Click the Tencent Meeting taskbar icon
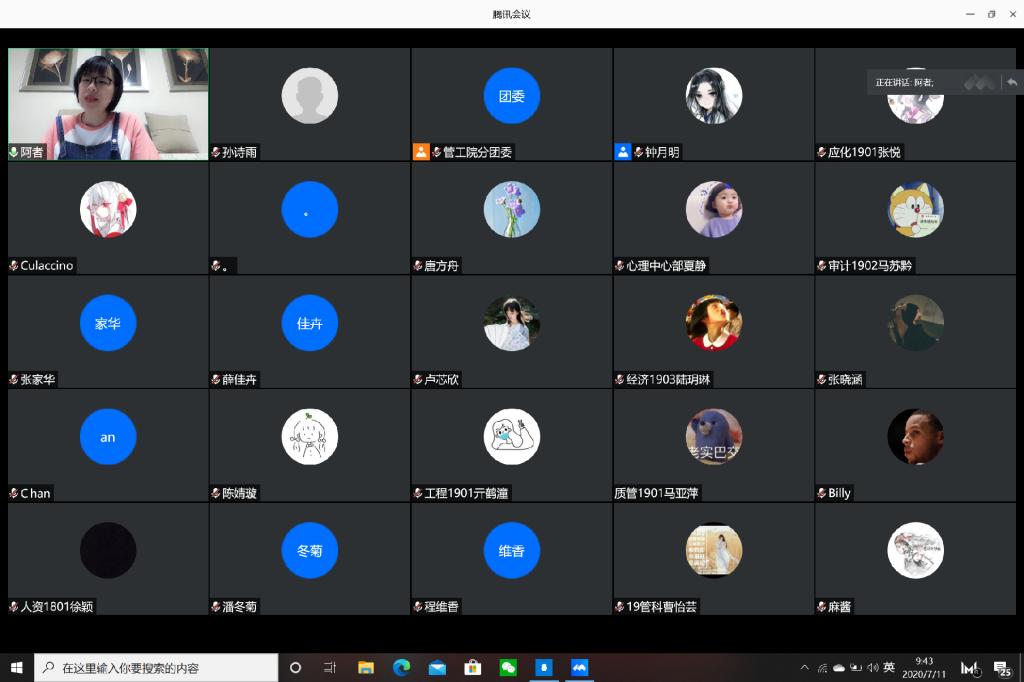The image size is (1024, 682). click(x=579, y=667)
